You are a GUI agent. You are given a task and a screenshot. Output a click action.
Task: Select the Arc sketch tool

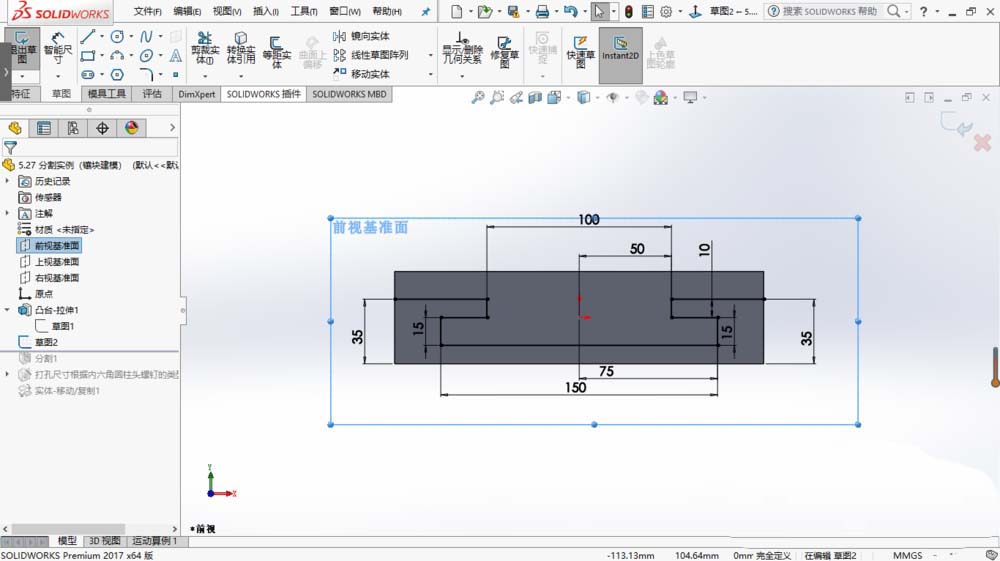click(117, 55)
